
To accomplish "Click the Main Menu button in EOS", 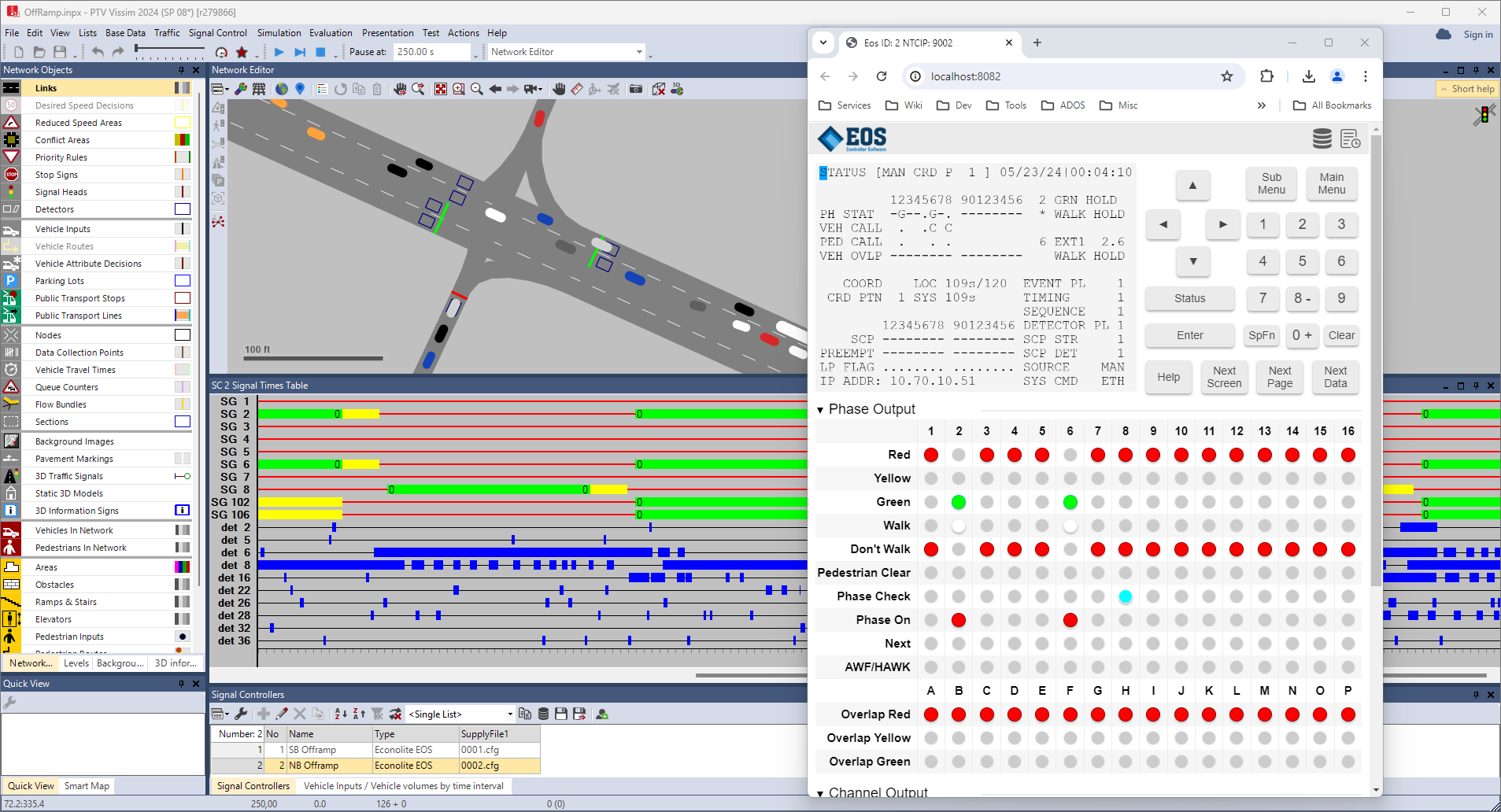I will pos(1331,184).
